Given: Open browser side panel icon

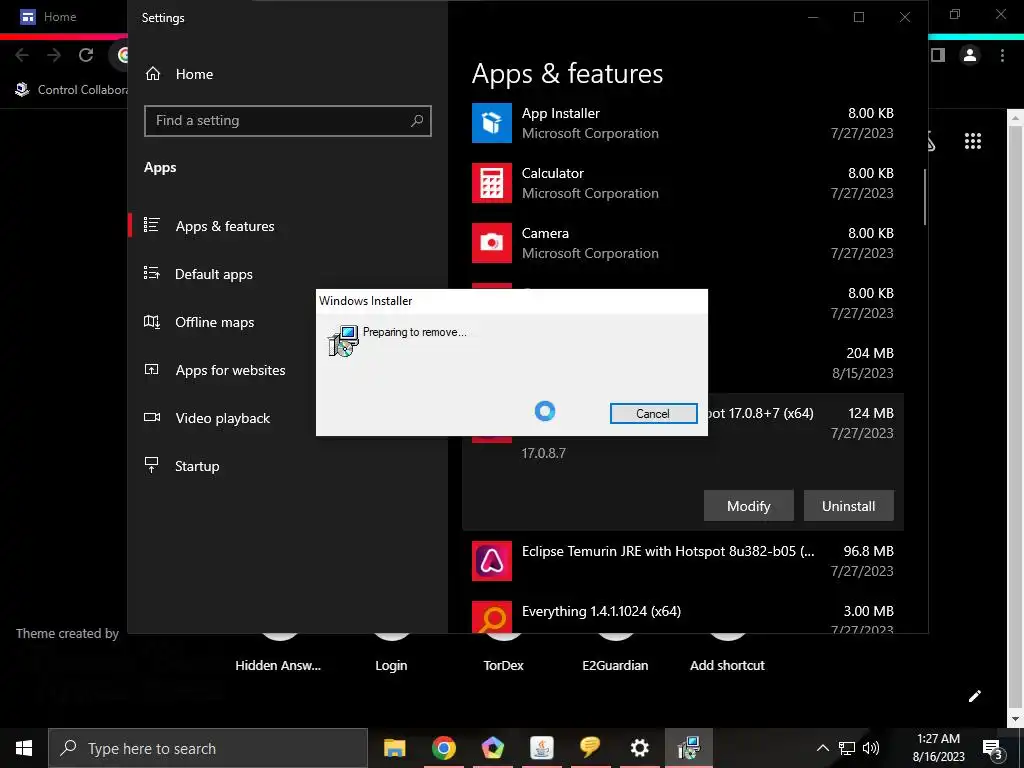Looking at the screenshot, I should (938, 55).
